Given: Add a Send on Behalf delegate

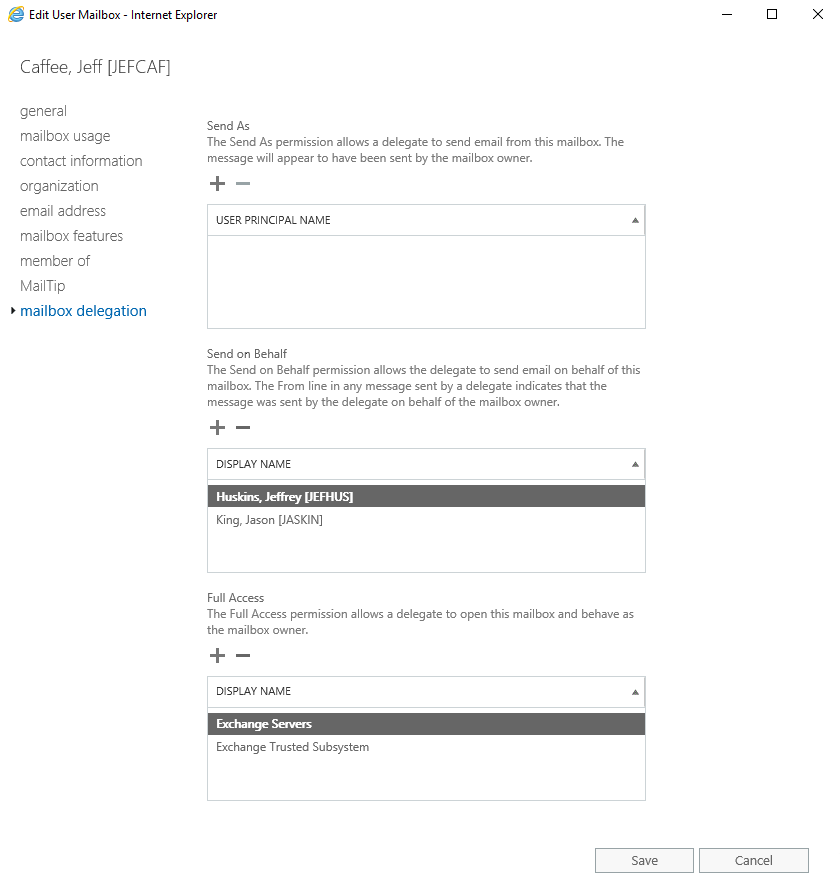Looking at the screenshot, I should click(x=217, y=428).
